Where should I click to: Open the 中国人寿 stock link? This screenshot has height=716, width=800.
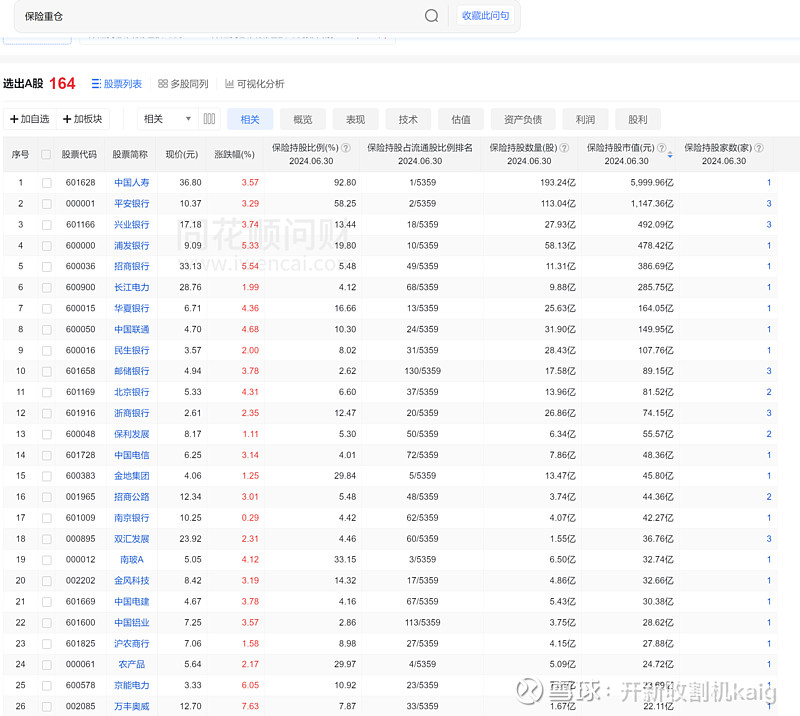[132, 183]
